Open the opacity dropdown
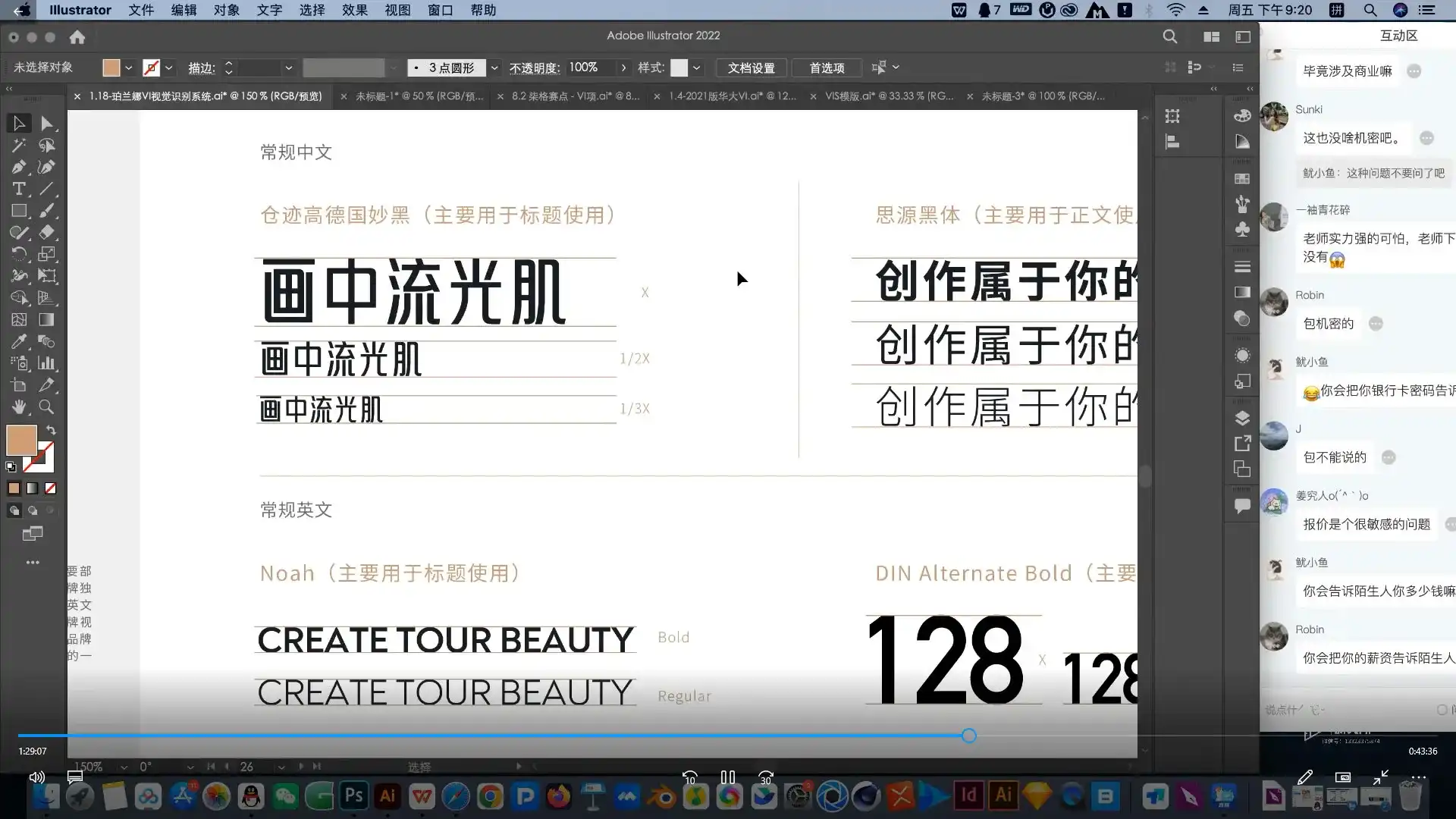This screenshot has width=1456, height=819. [623, 67]
